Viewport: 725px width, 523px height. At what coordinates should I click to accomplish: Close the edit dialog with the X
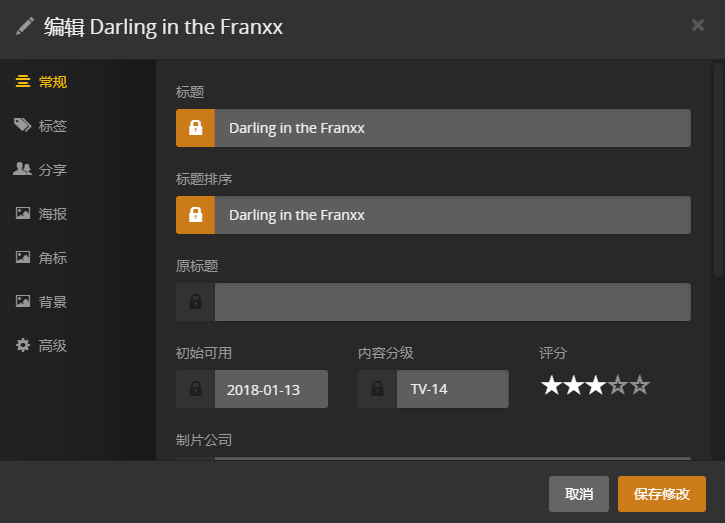tap(698, 25)
